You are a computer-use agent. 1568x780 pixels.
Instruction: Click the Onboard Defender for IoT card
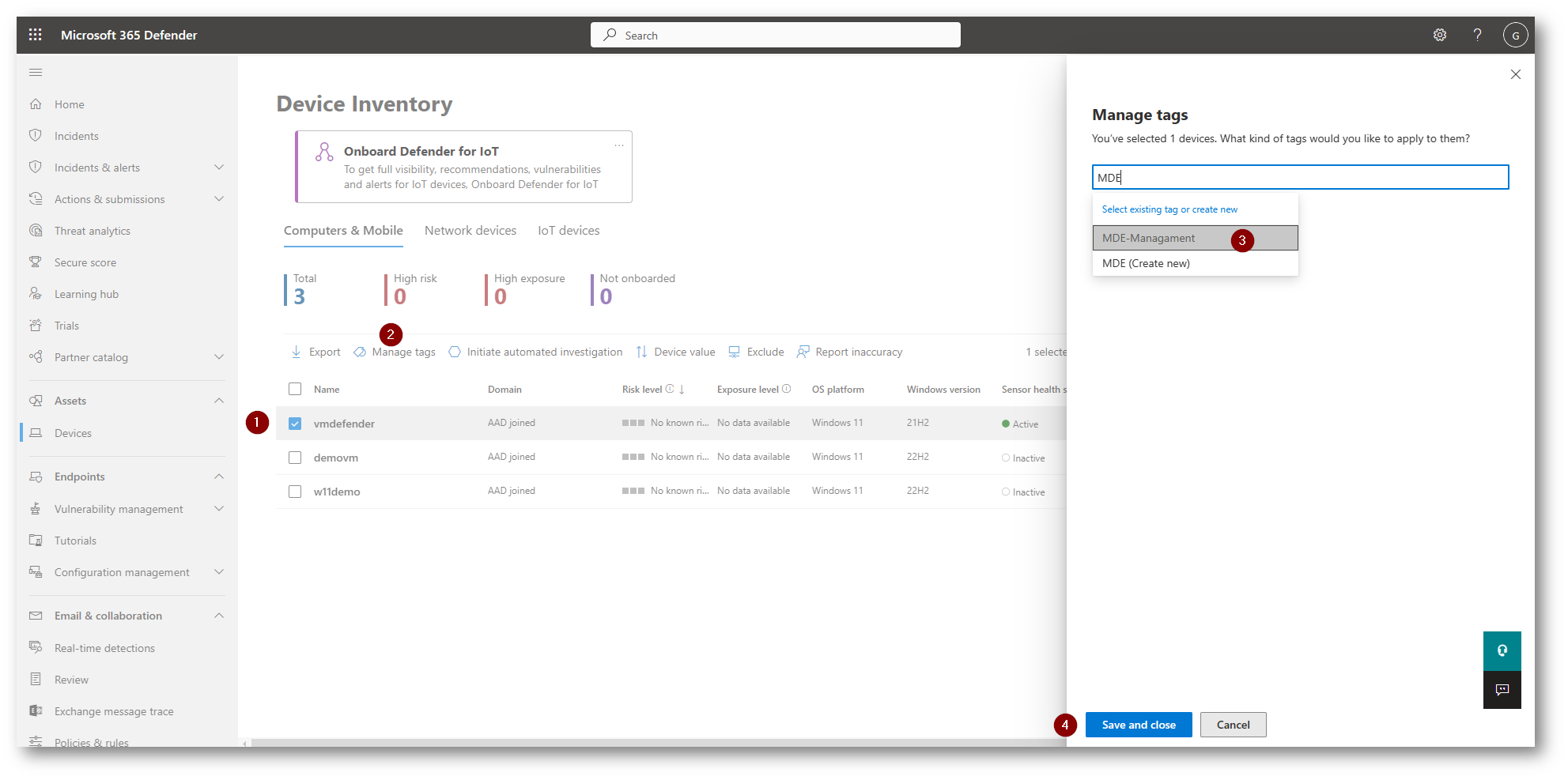tap(463, 167)
